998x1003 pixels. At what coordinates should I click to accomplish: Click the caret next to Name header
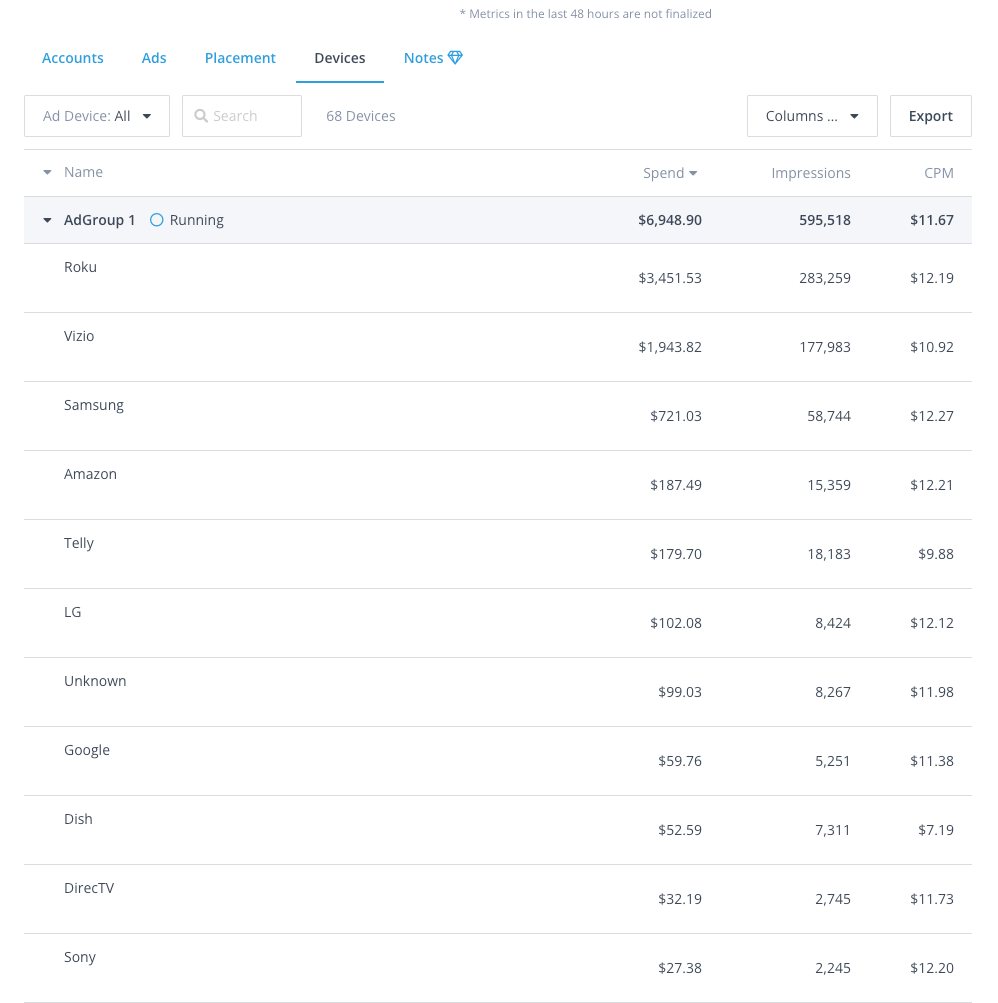(47, 173)
